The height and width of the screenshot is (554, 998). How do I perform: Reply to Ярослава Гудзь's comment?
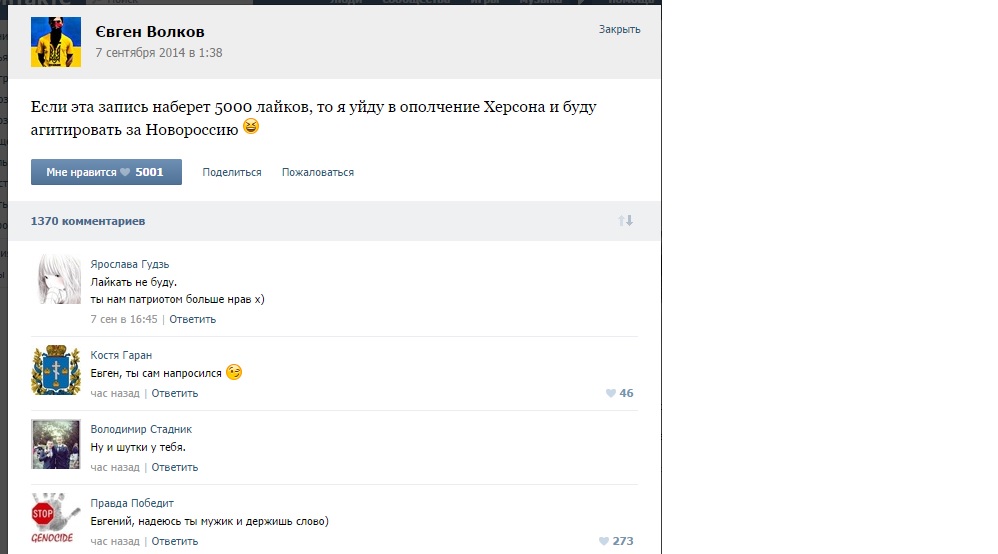[192, 319]
